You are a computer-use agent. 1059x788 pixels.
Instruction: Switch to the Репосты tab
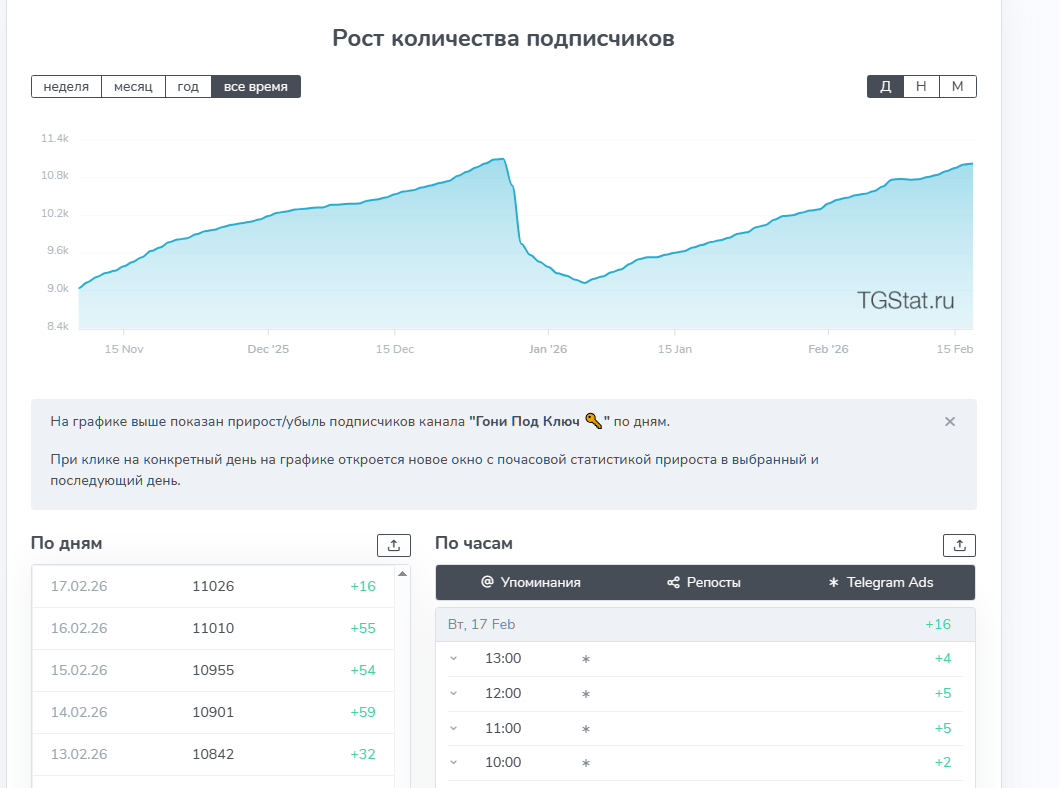pyautogui.click(x=704, y=582)
